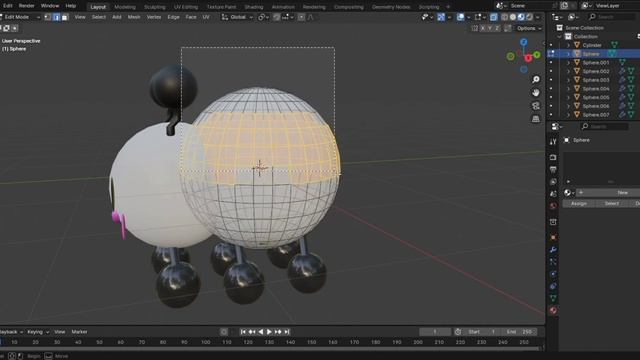Screen dimensions: 640x360
Task: Open the Physics properties tab icon
Action: point(553,274)
